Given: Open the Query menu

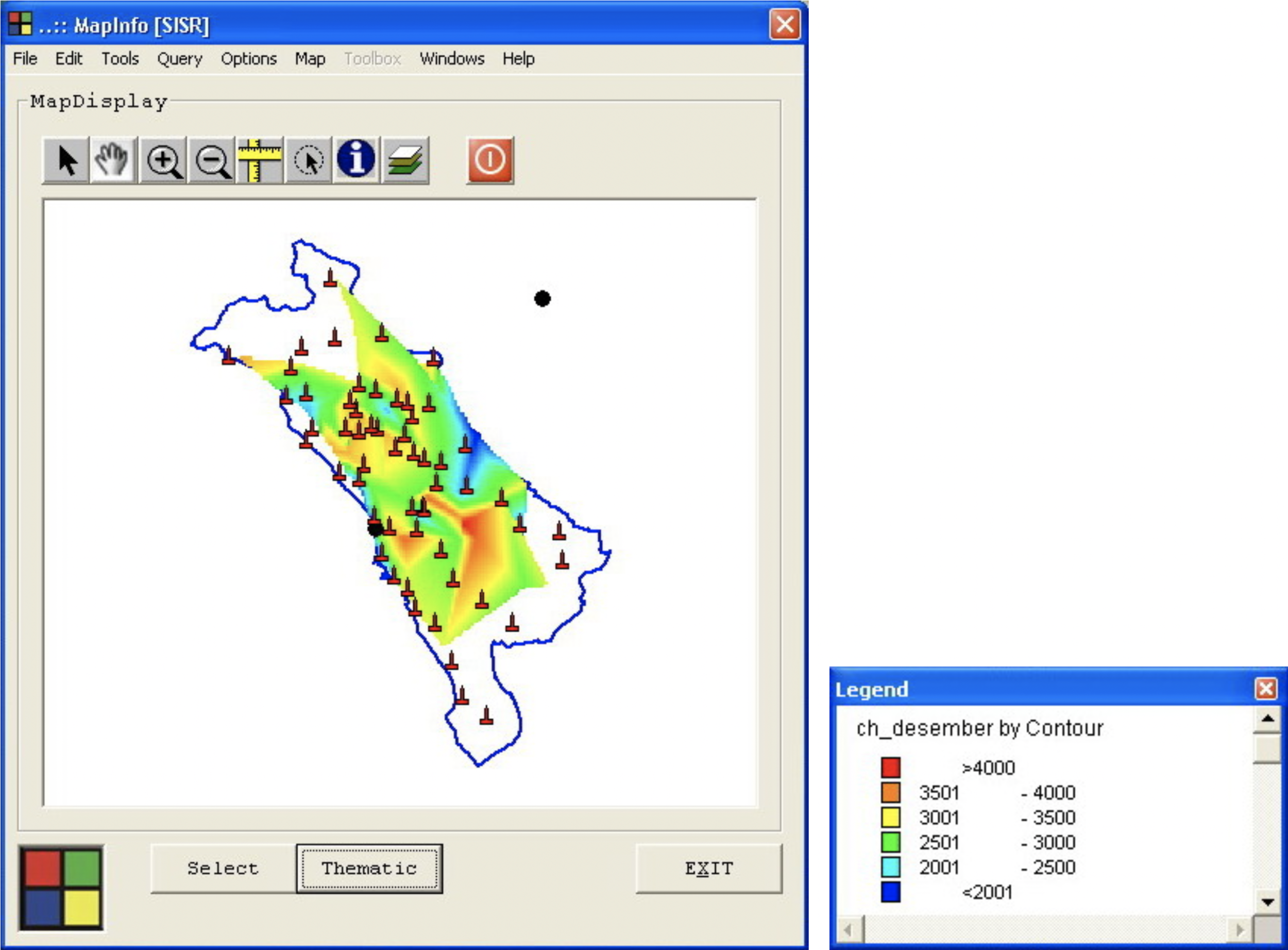Looking at the screenshot, I should tap(179, 59).
